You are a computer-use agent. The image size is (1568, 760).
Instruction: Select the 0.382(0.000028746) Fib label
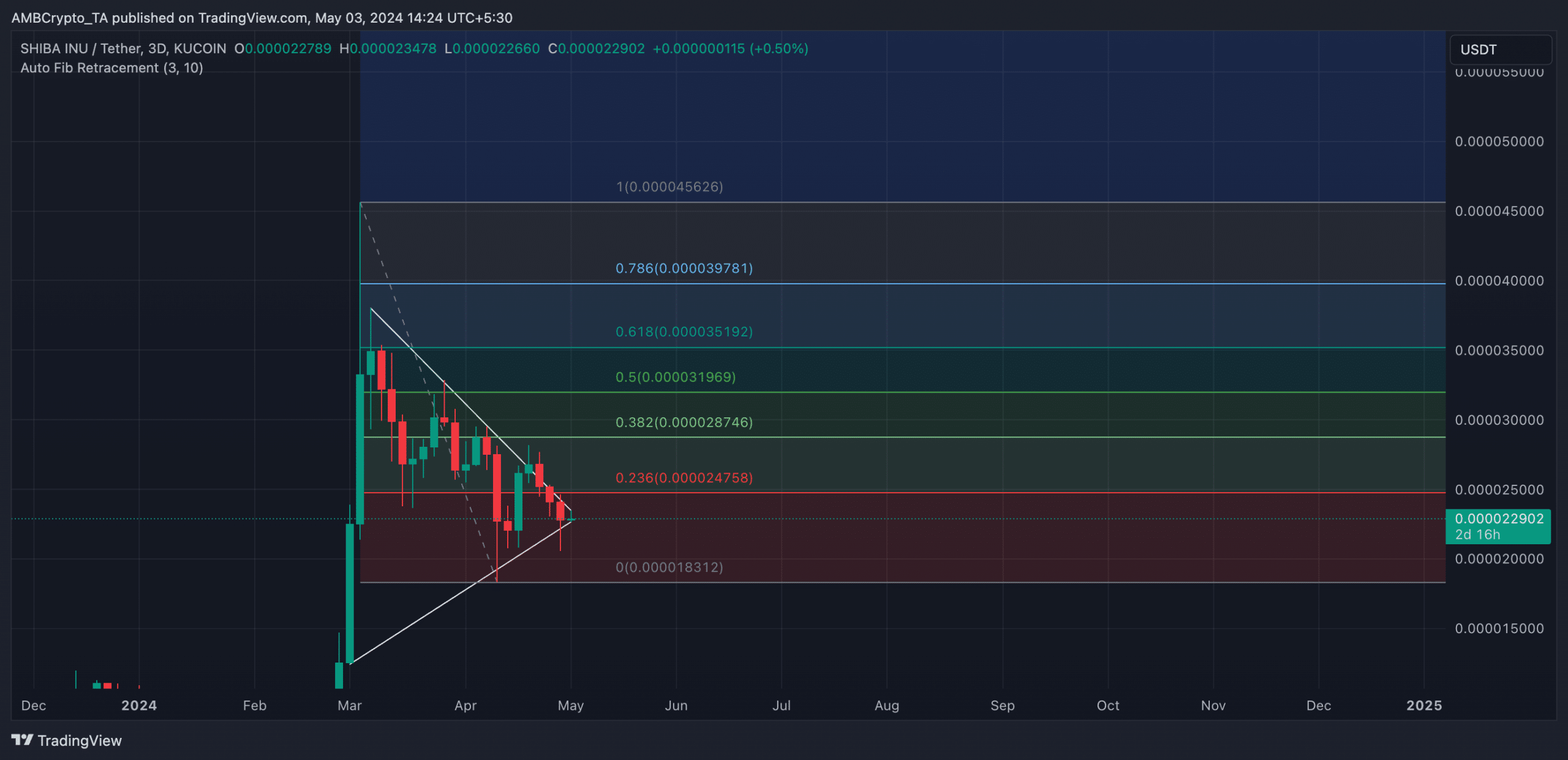point(684,422)
